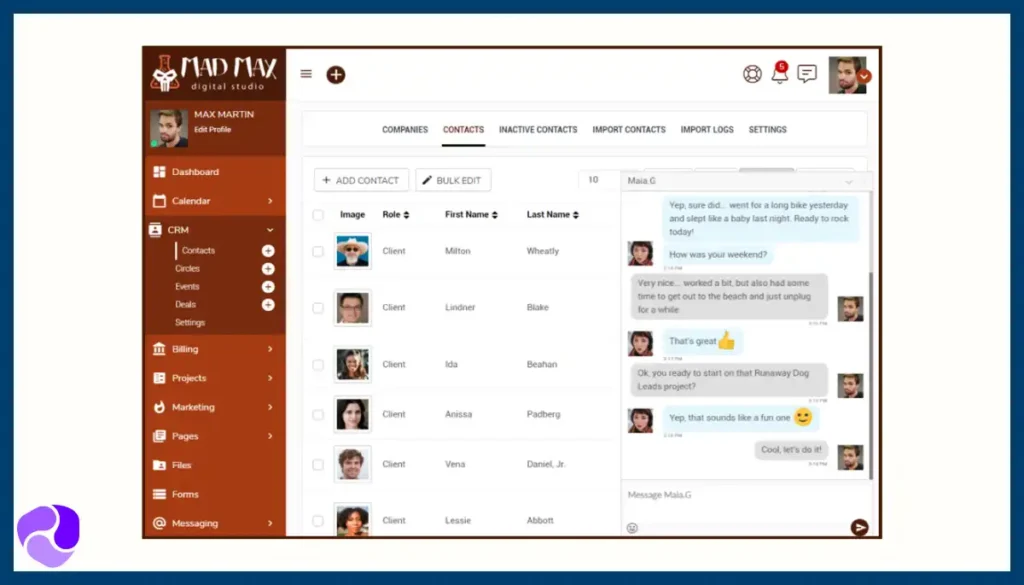This screenshot has width=1024, height=585.
Task: Expand the Projects sidebar entry
Action: pos(268,378)
